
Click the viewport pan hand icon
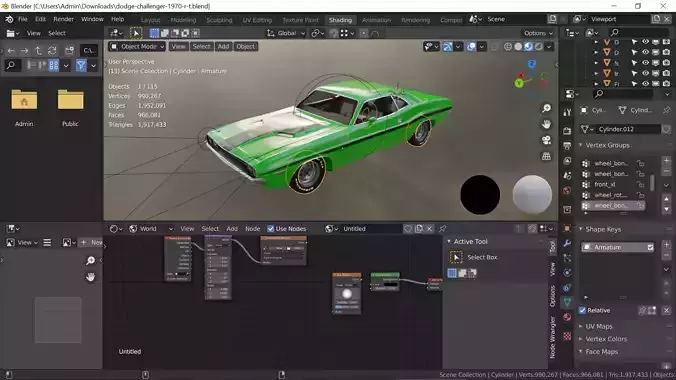[x=546, y=124]
